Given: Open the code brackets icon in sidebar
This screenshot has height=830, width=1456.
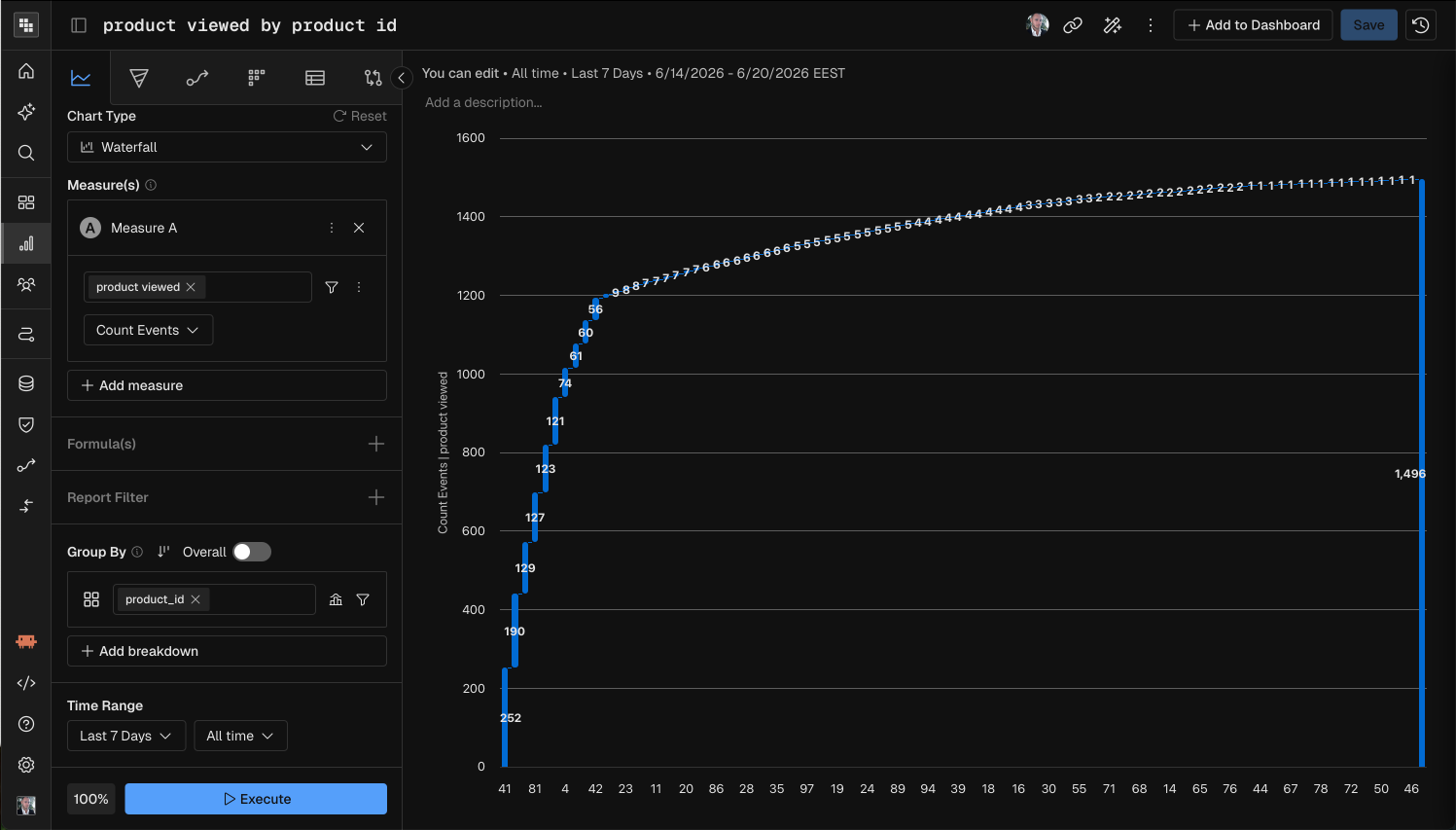Looking at the screenshot, I should pos(26,683).
